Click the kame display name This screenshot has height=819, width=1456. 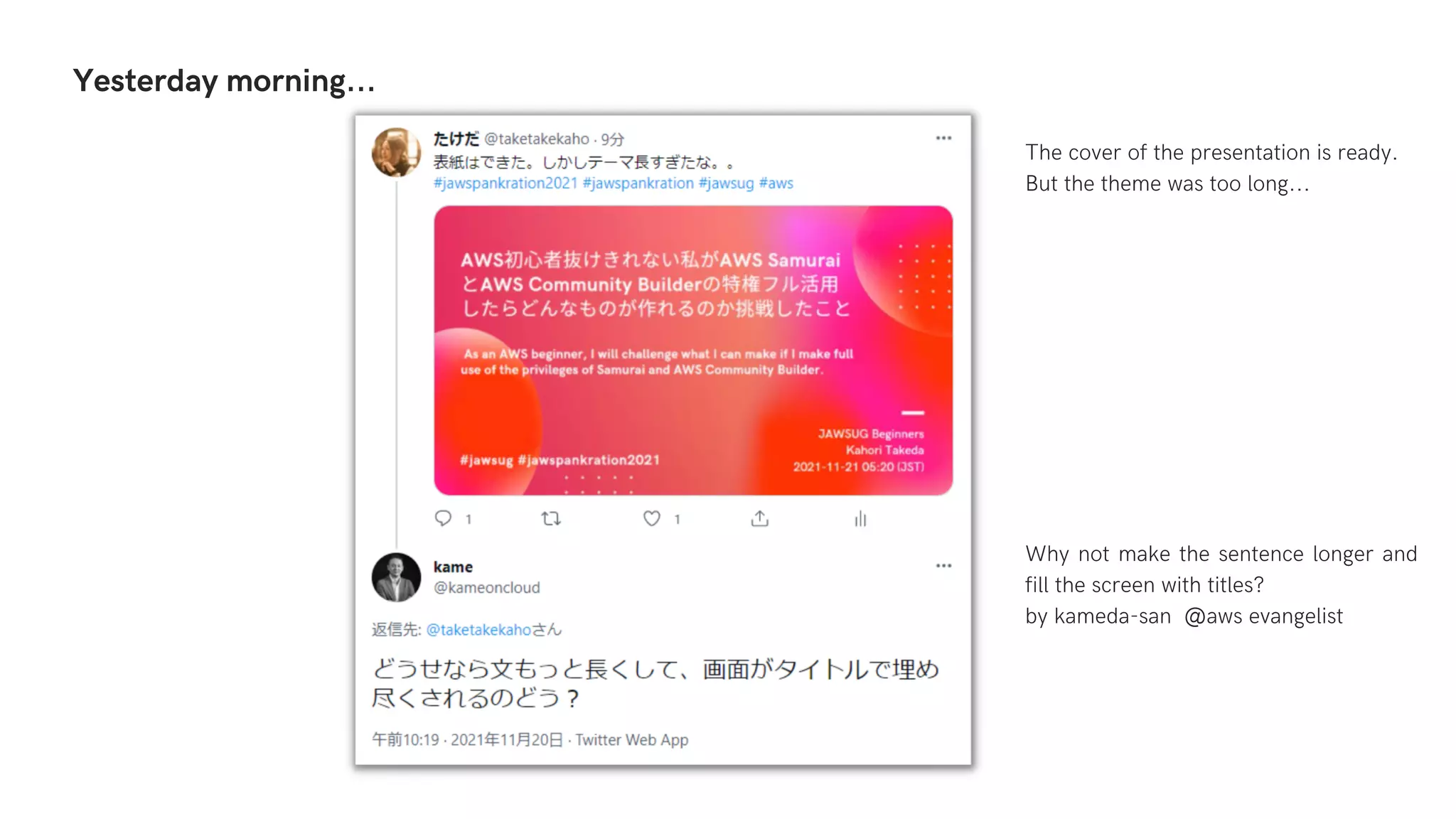453,567
